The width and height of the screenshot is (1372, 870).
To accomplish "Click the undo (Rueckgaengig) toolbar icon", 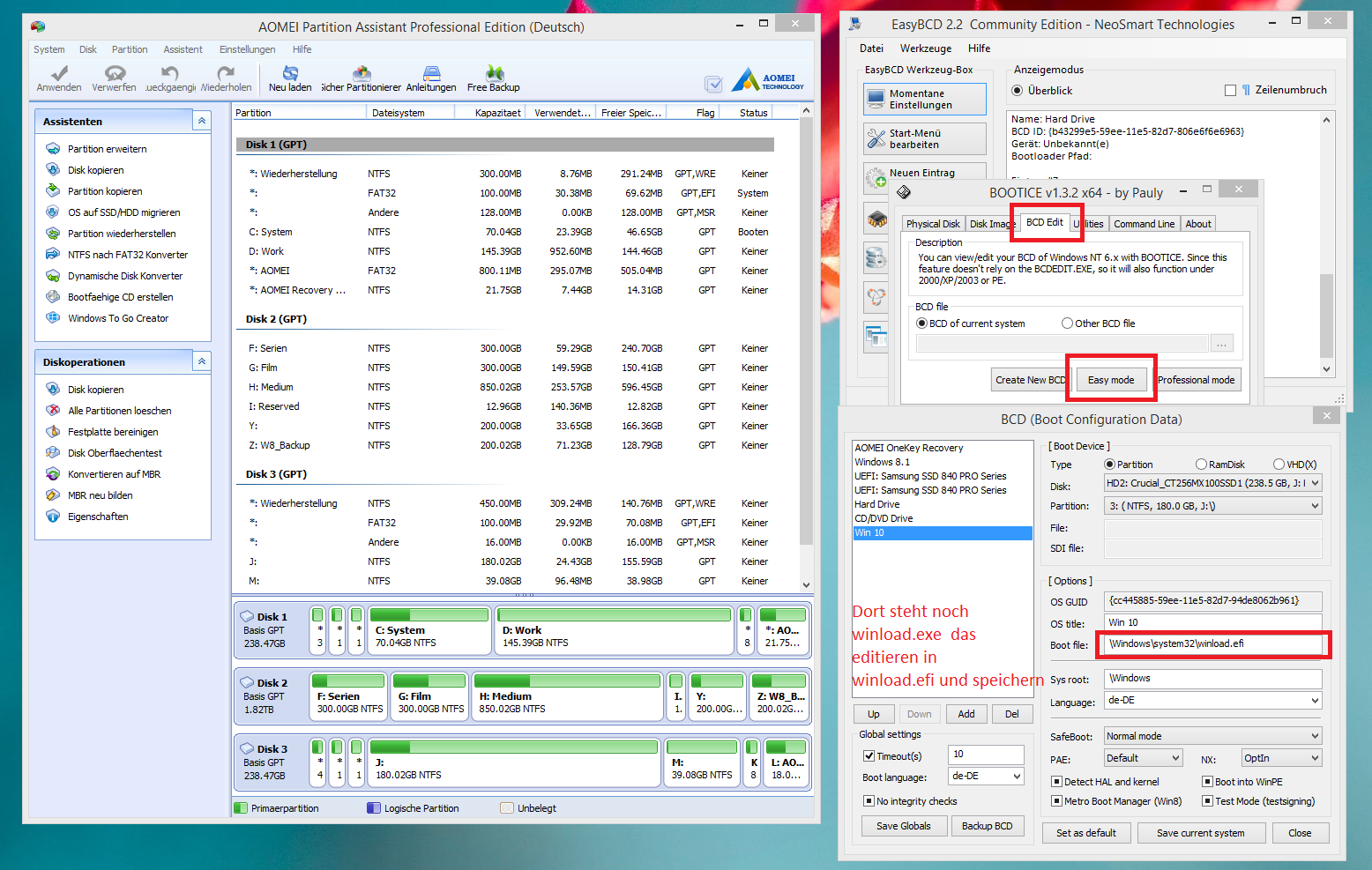I will pos(170,73).
